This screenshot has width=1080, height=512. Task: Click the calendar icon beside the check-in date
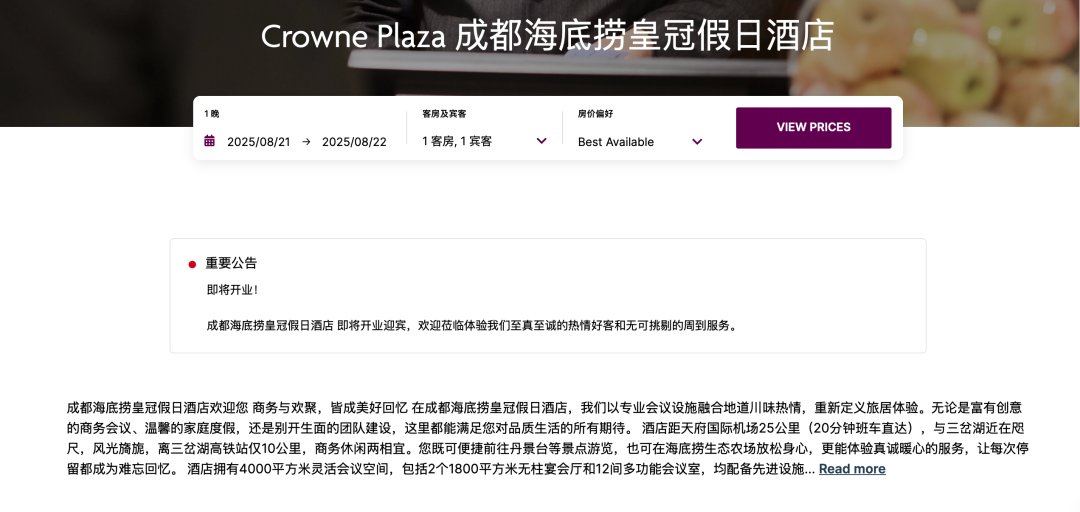[x=210, y=141]
